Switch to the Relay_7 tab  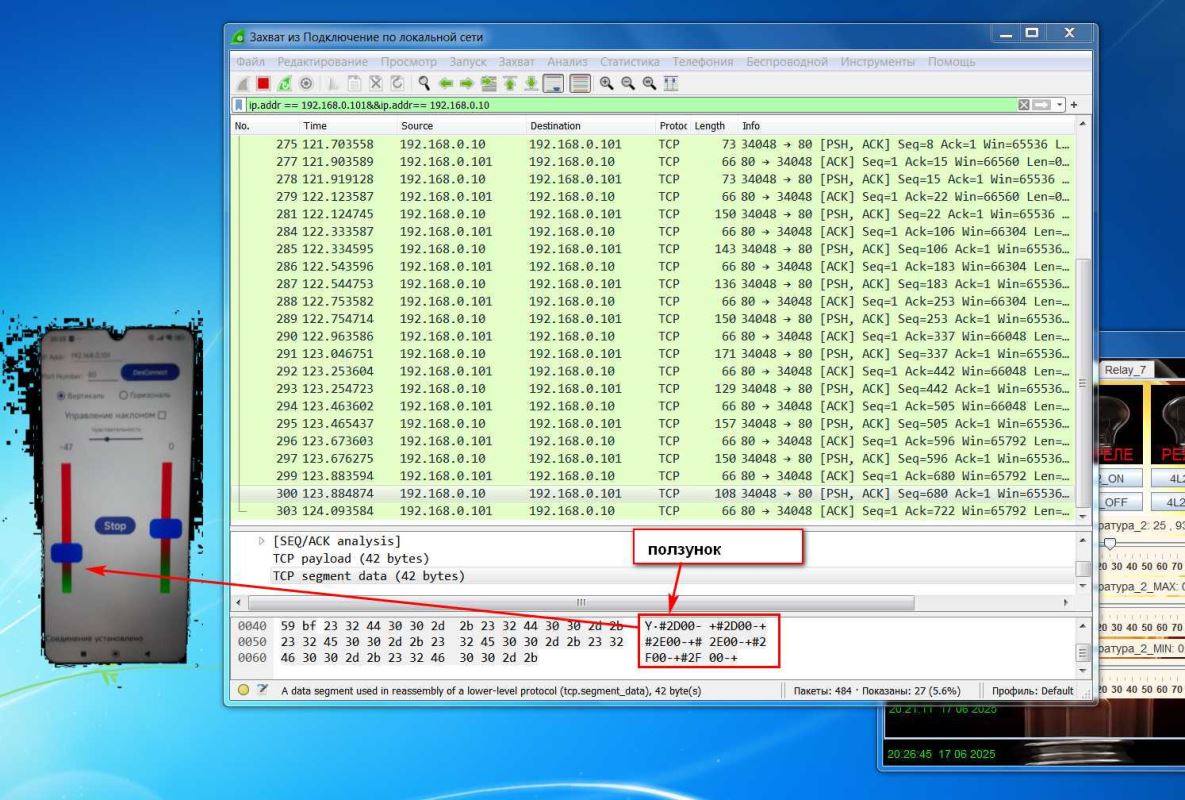(x=1125, y=370)
